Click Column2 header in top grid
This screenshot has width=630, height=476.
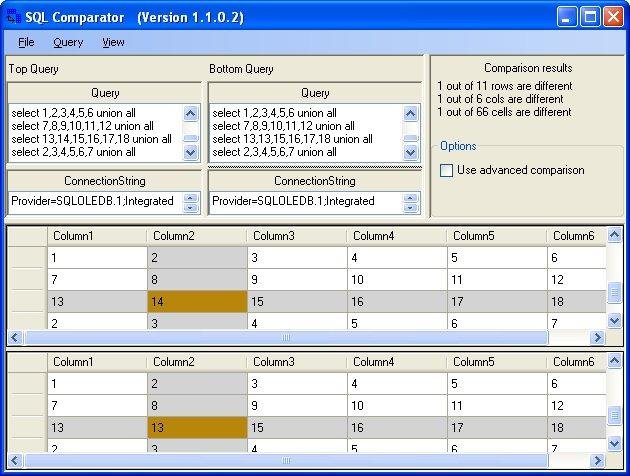tap(197, 236)
